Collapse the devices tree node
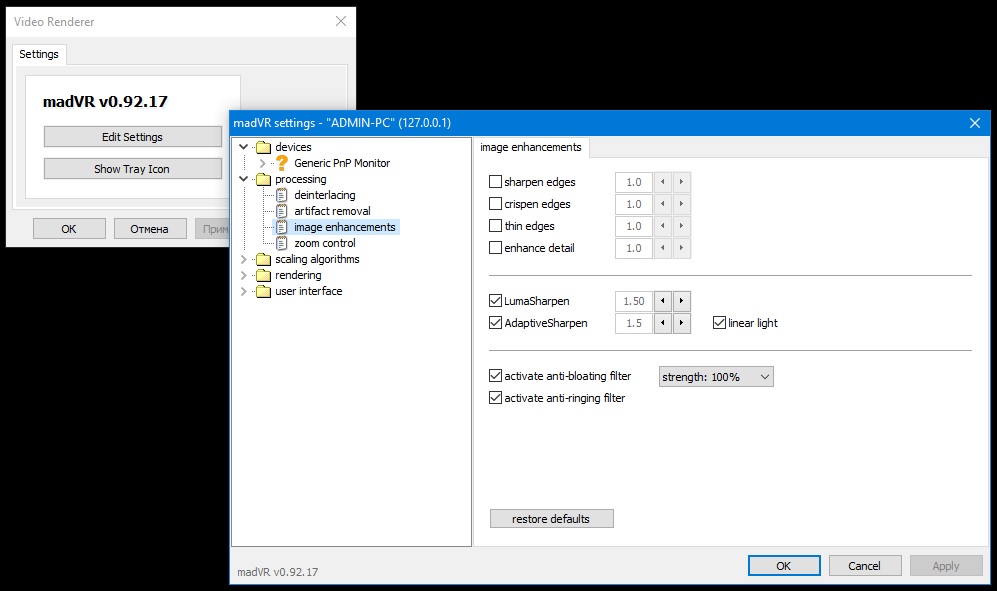997x591 pixels. click(x=244, y=147)
